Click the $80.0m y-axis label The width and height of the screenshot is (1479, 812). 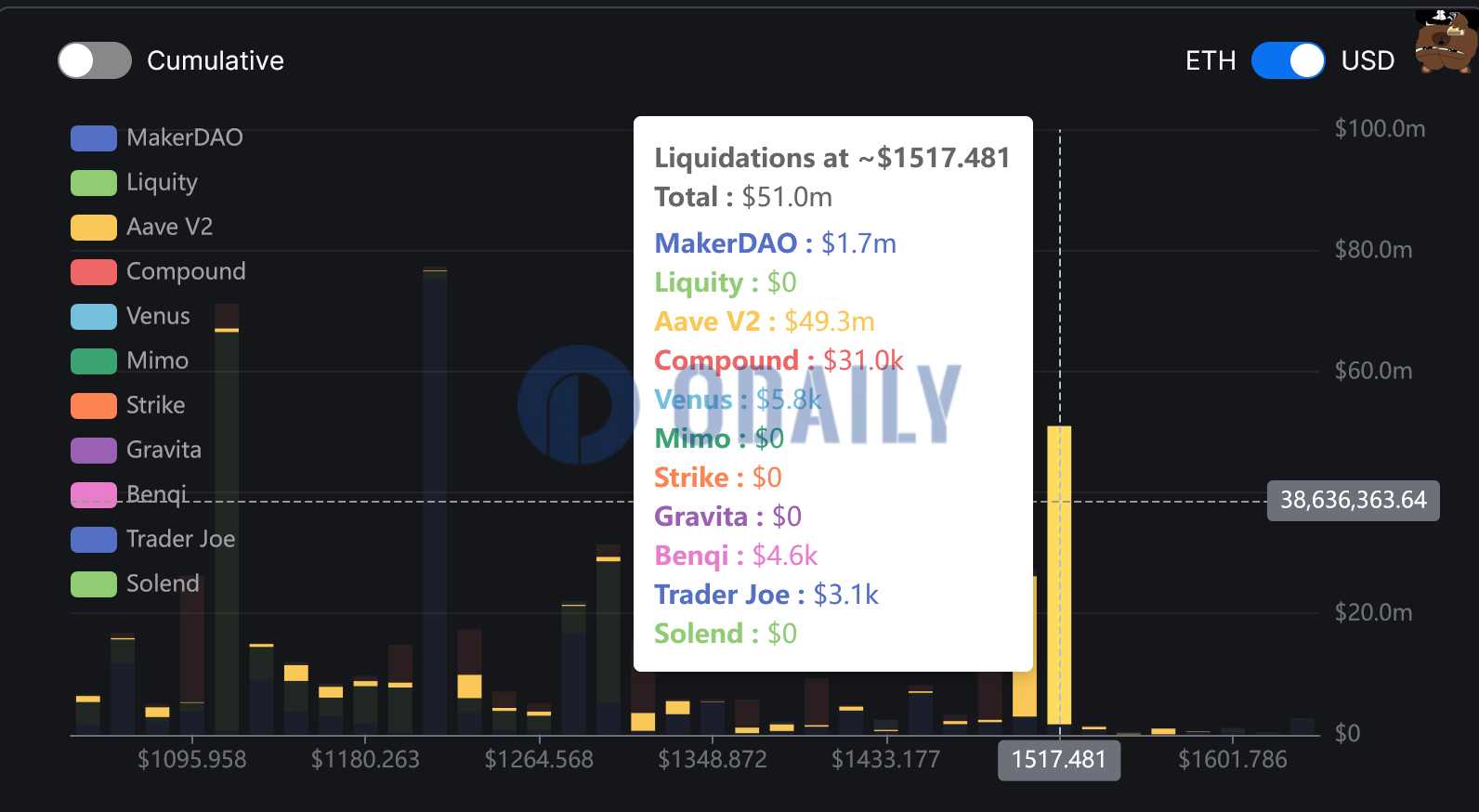click(1373, 250)
